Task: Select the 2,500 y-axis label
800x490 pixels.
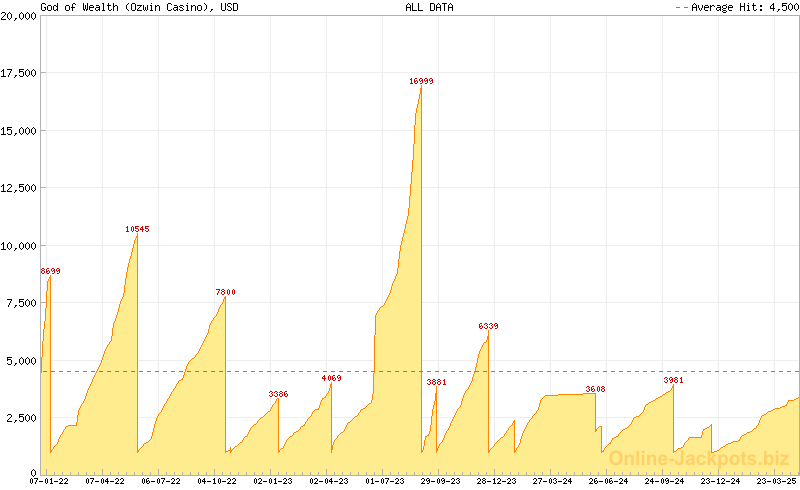Action: pyautogui.click(x=22, y=417)
